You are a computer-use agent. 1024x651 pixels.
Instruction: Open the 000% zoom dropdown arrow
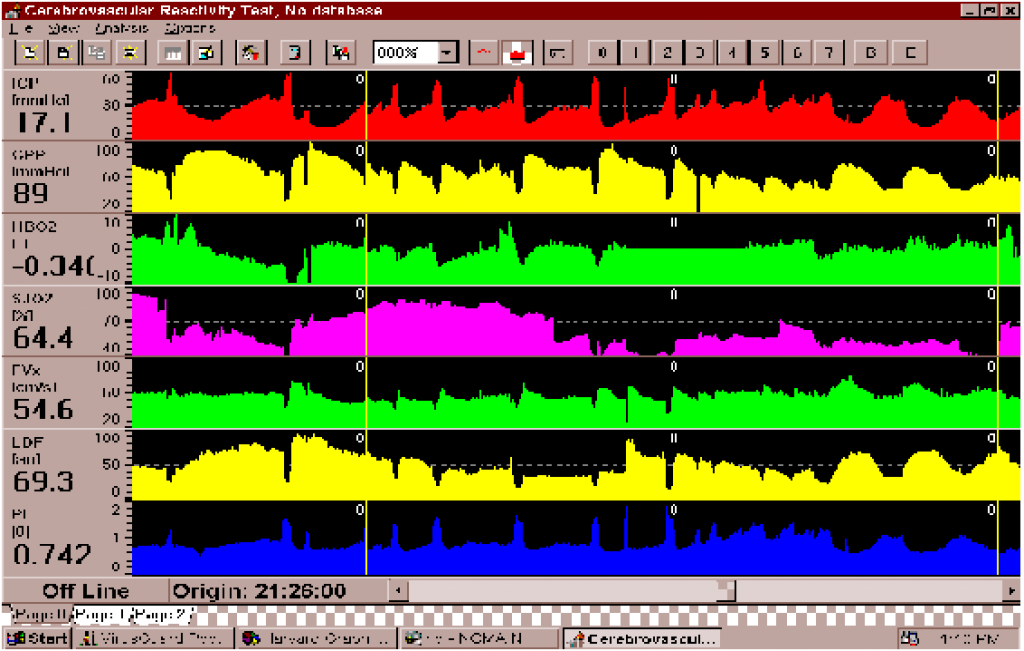point(448,53)
